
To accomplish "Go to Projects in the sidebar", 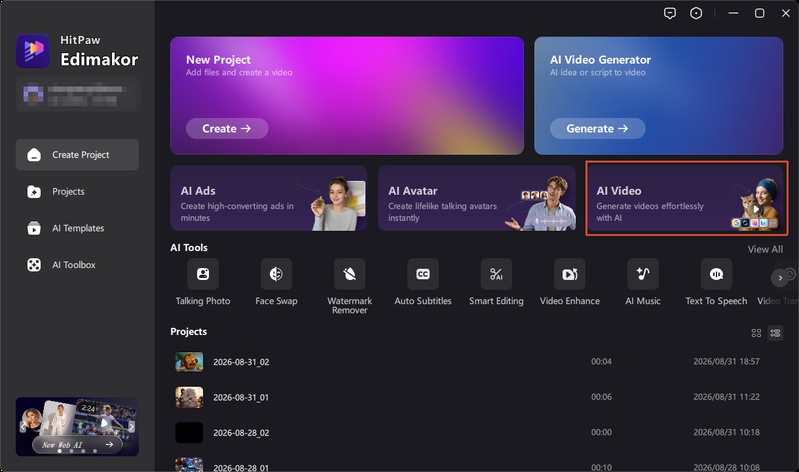I will coord(77,192).
